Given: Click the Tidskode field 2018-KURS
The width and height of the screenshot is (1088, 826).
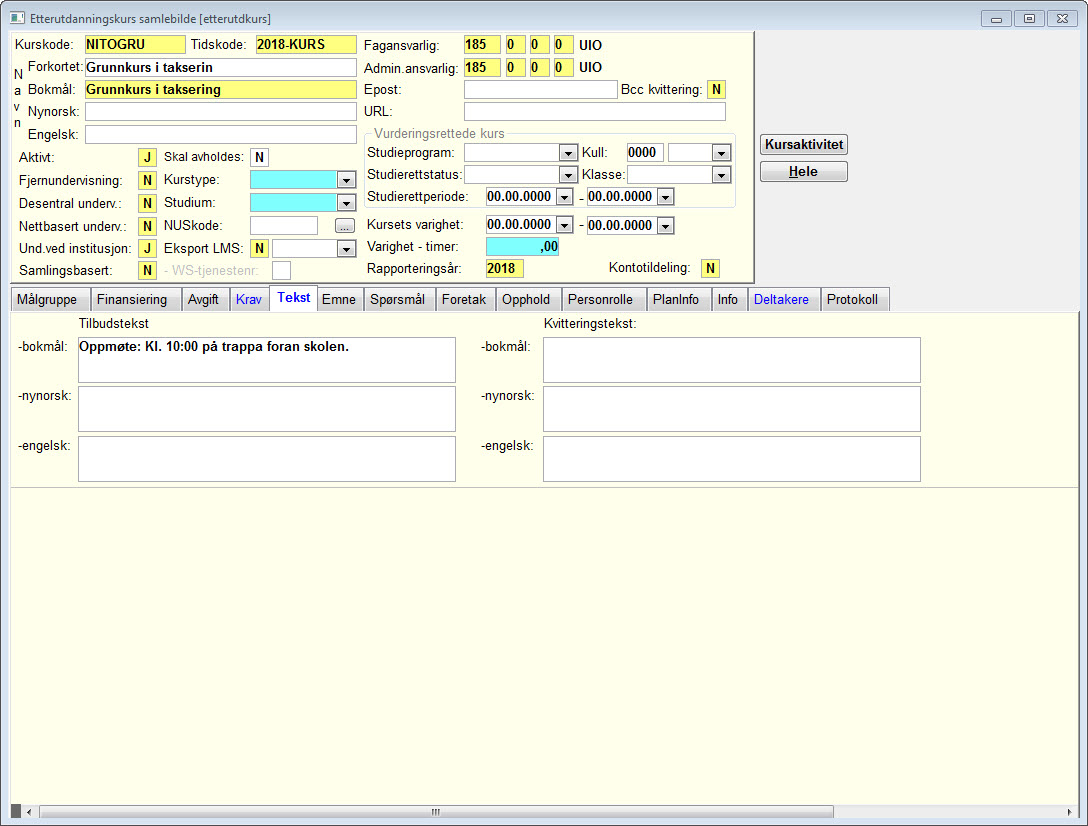Looking at the screenshot, I should point(306,44).
